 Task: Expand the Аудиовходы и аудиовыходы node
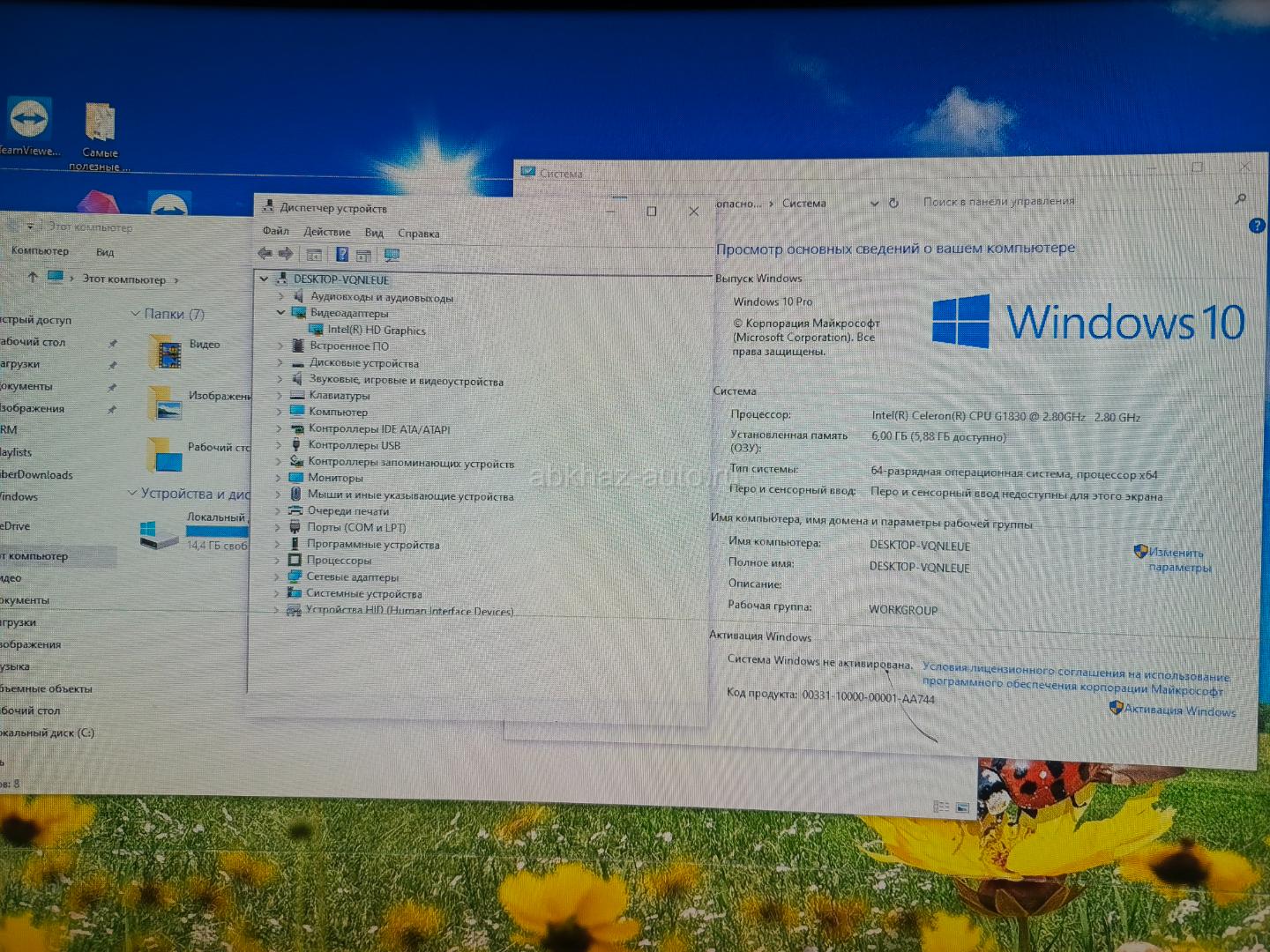click(x=280, y=296)
